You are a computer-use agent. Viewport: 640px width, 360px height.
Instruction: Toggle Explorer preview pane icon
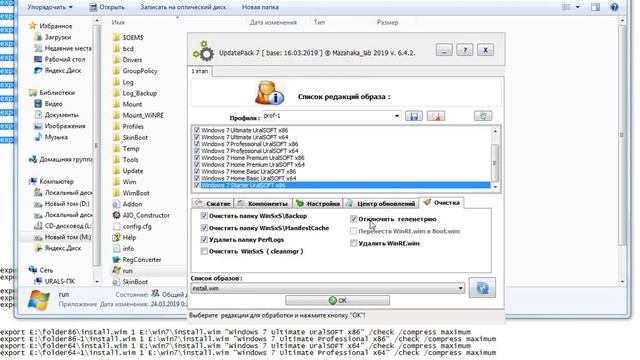pyautogui.click(x=596, y=7)
